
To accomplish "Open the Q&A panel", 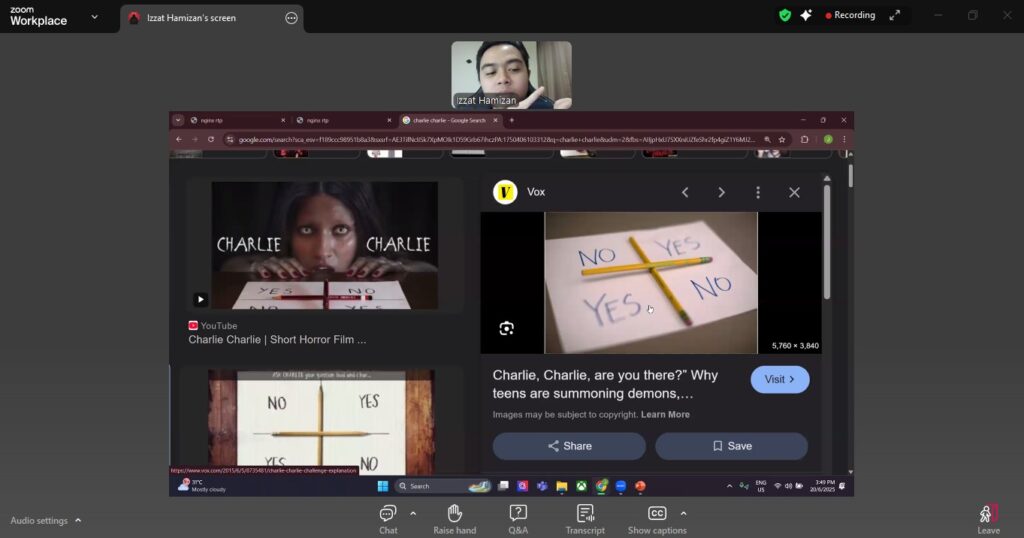I will click(x=518, y=520).
